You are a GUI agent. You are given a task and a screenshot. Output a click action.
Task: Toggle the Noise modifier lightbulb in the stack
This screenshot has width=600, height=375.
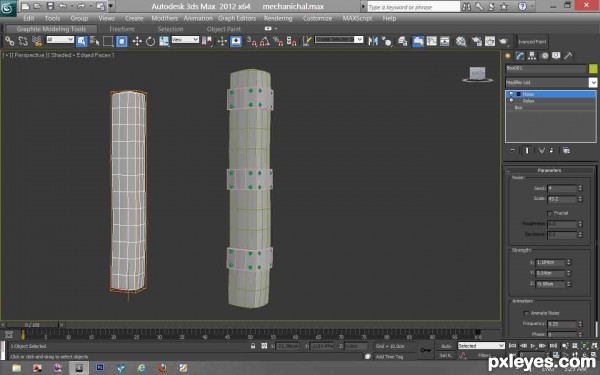(x=512, y=94)
